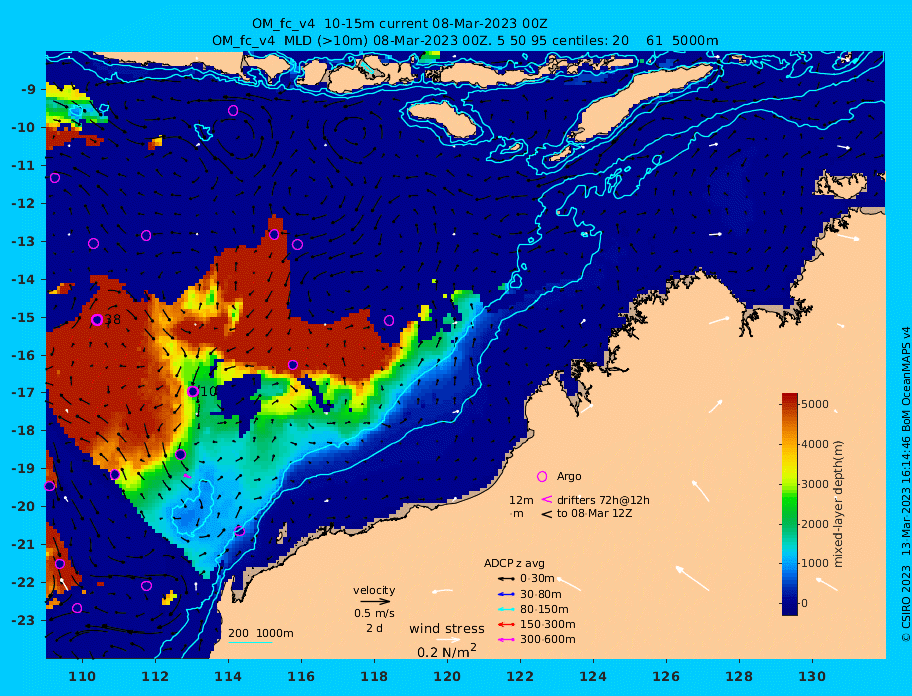Select the blue 30-80m ADCP arrow symbol

click(506, 594)
